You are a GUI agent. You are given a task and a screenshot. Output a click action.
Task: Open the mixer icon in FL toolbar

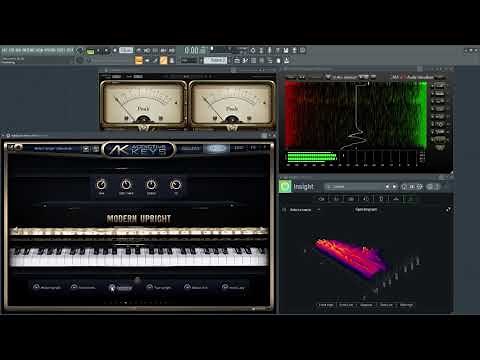[261, 60]
